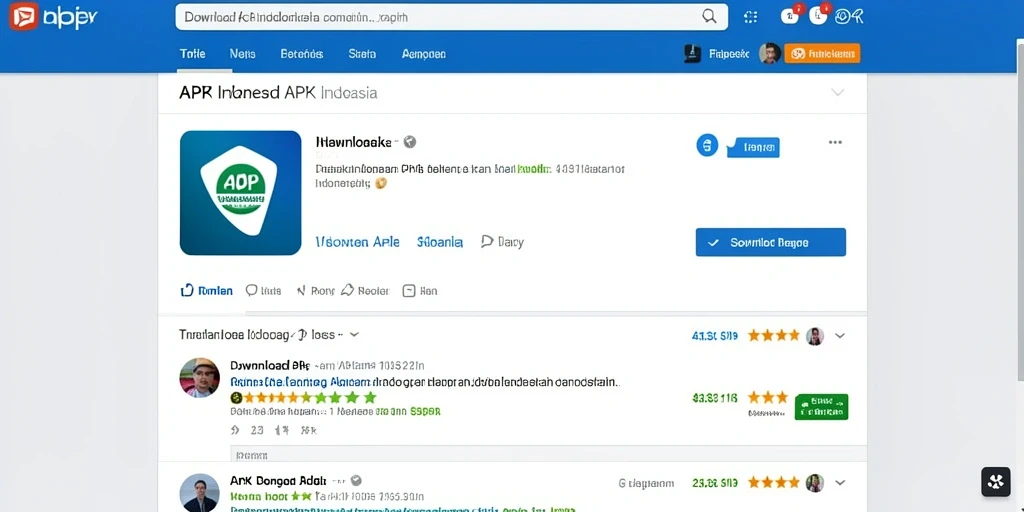Open the three-dots menu on app card
Viewport: 1024px width, 512px height.
pyautogui.click(x=835, y=142)
